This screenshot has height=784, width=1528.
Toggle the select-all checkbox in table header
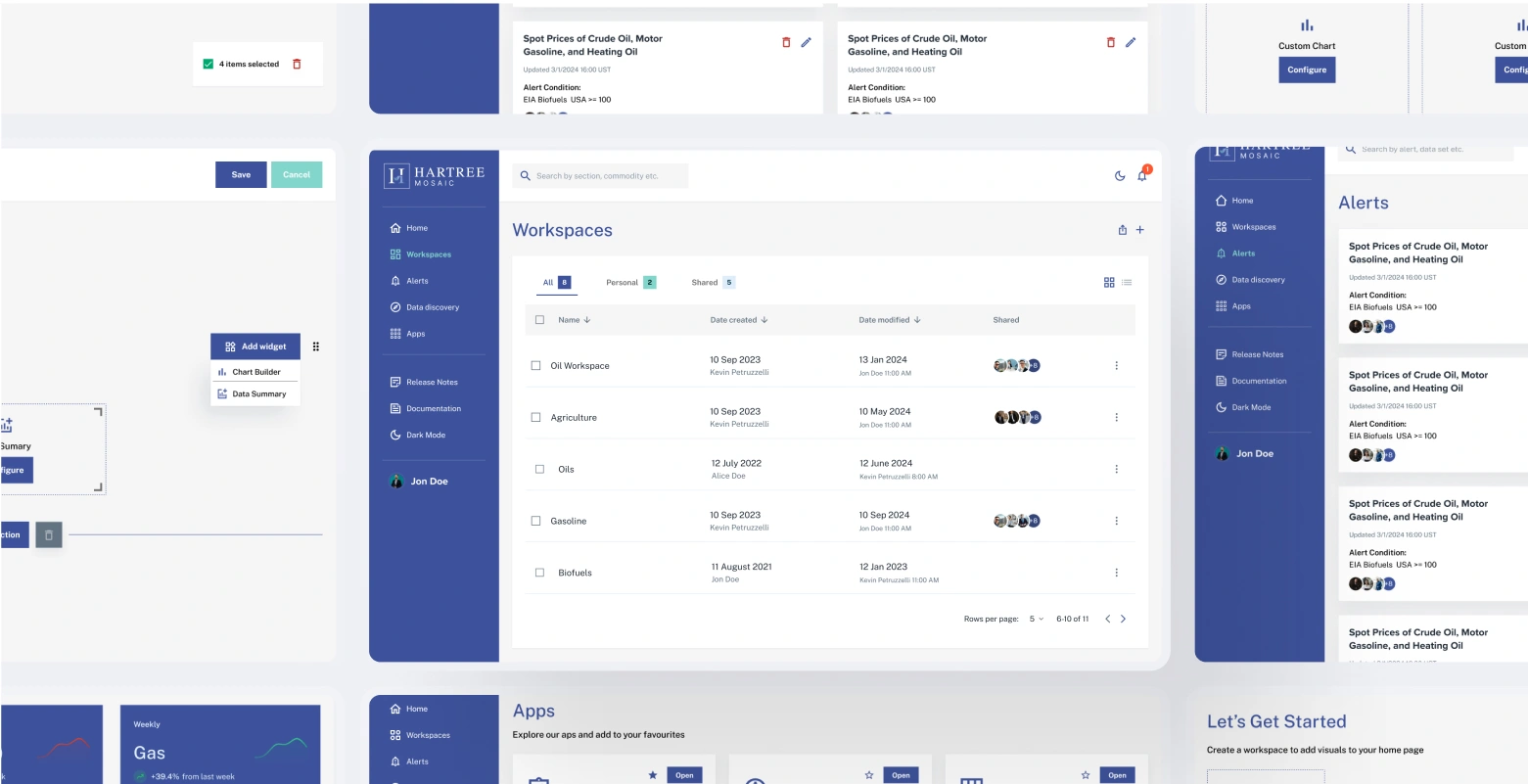click(x=539, y=320)
